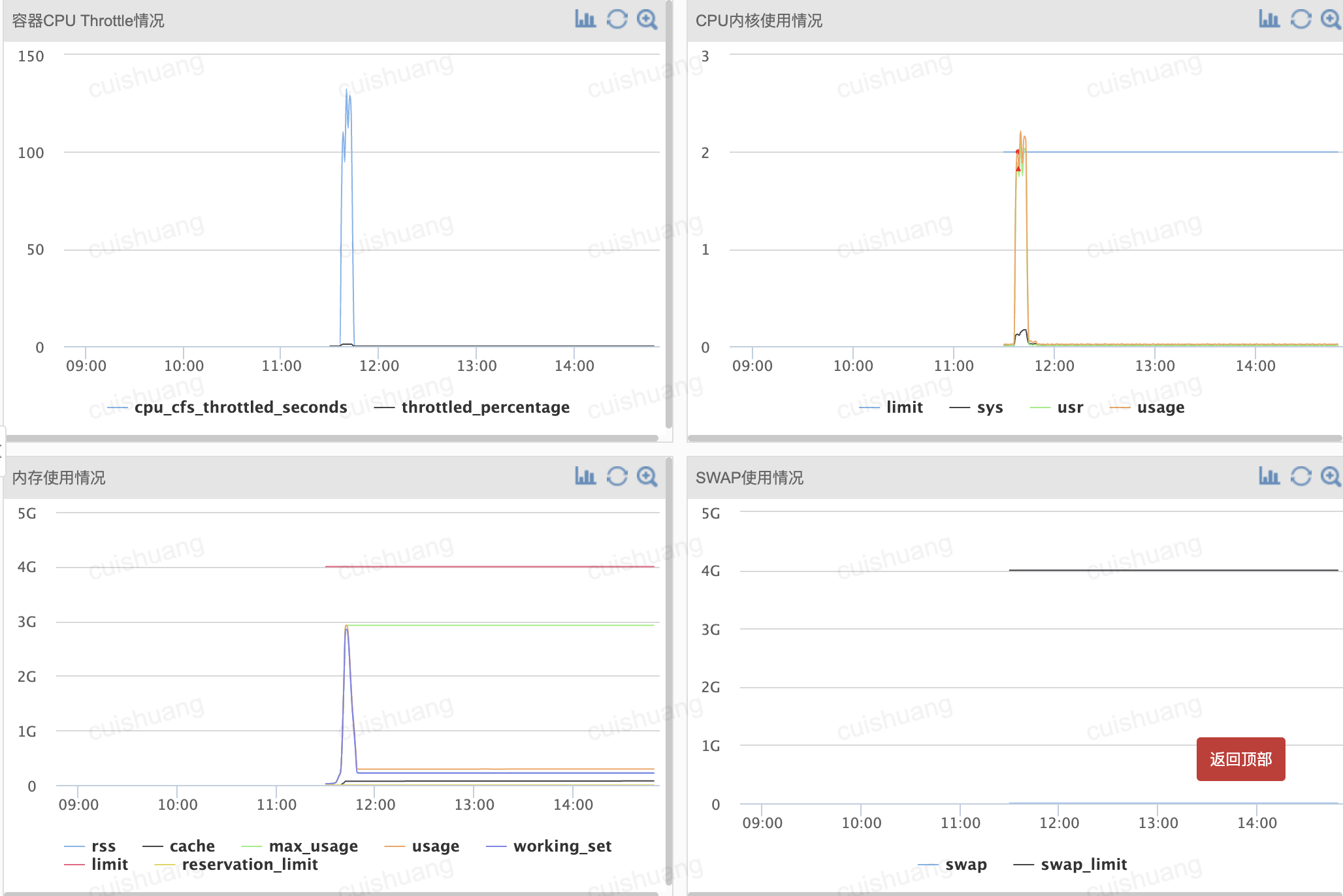Refresh the 内存使用情况 memory chart
Image resolution: width=1343 pixels, height=896 pixels.
pyautogui.click(x=617, y=477)
